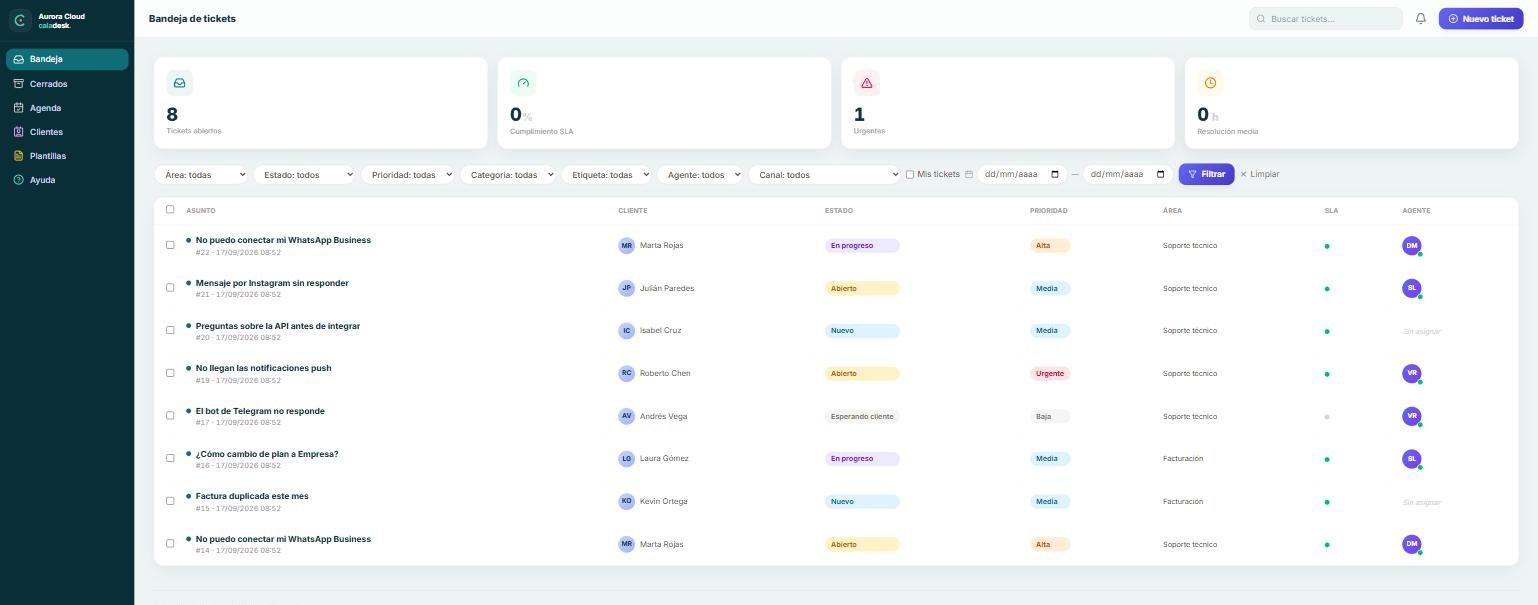Open the Estado filter dropdown
The image size is (1538, 605).
[x=304, y=174]
